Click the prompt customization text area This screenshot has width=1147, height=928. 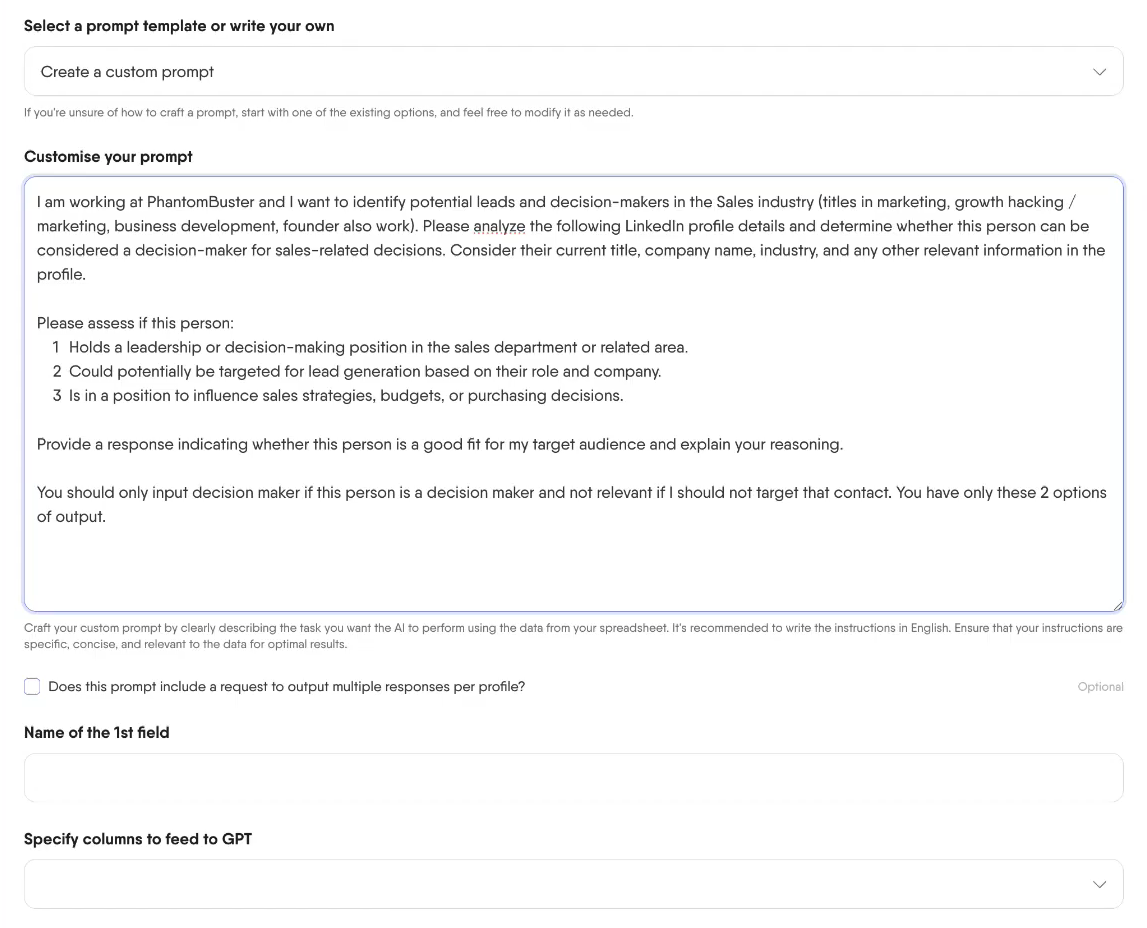573,393
